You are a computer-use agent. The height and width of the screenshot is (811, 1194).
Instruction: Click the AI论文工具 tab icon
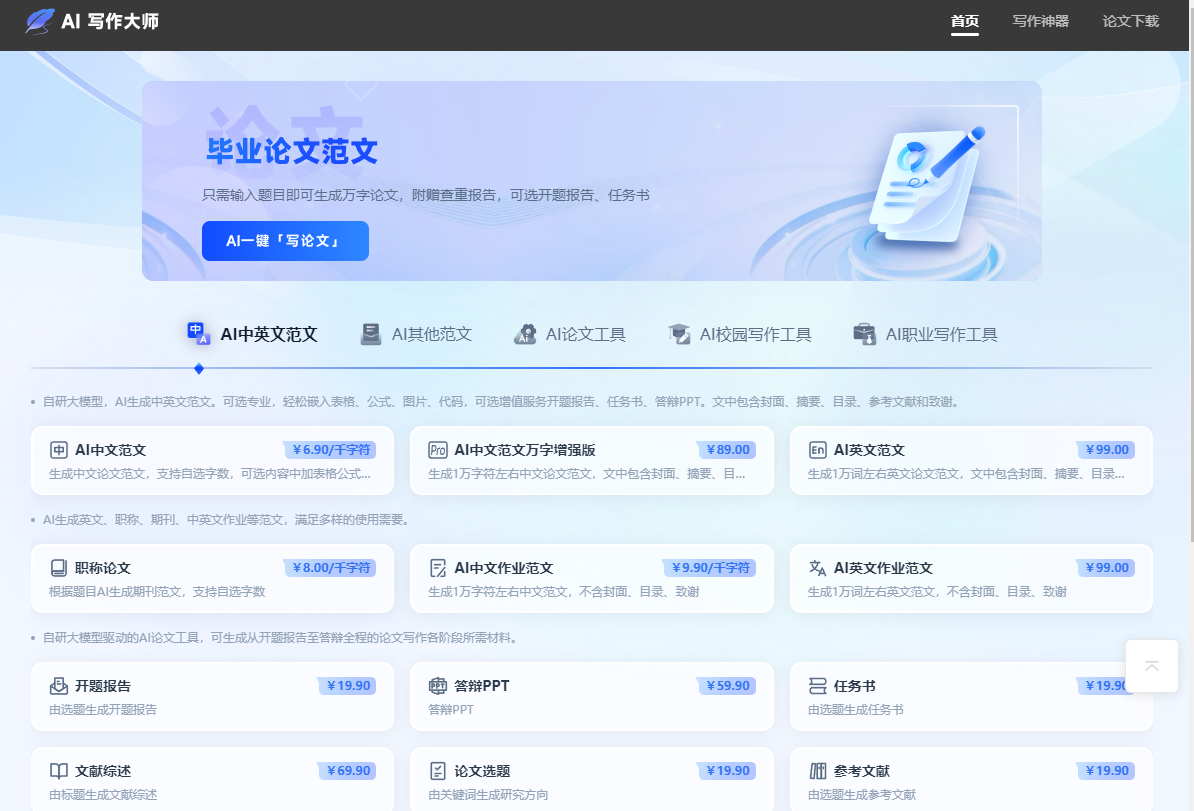[525, 334]
